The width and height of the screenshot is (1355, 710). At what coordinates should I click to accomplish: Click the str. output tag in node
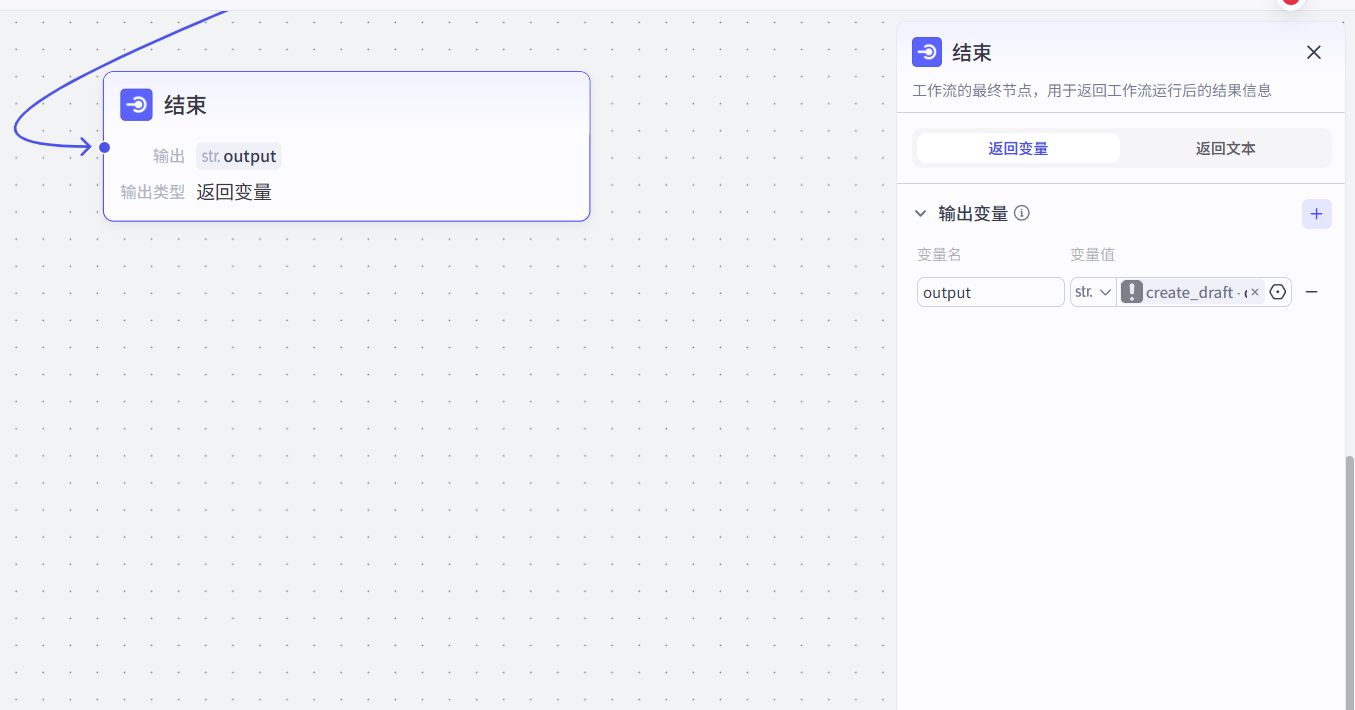tap(239, 156)
